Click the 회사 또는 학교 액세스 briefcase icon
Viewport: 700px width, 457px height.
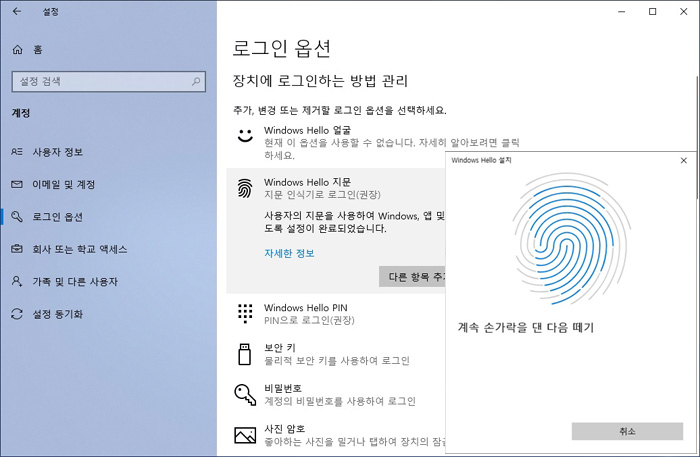17,249
